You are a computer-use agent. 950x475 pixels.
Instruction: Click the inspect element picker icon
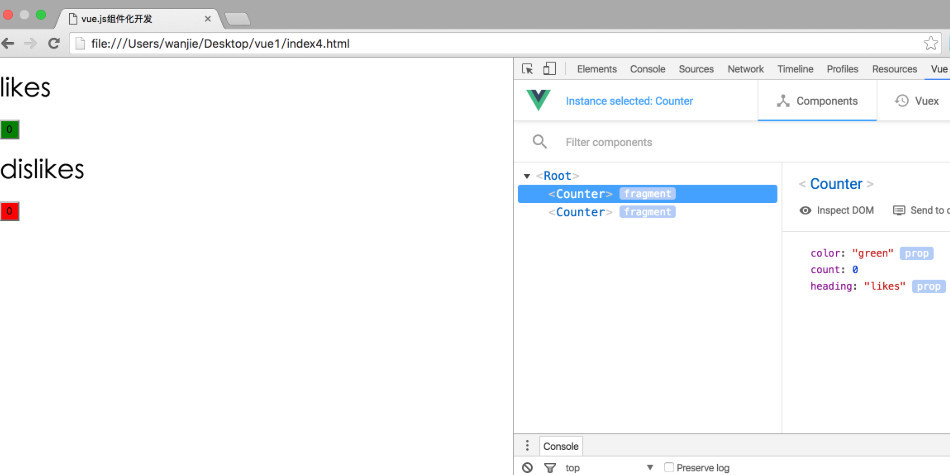528,69
